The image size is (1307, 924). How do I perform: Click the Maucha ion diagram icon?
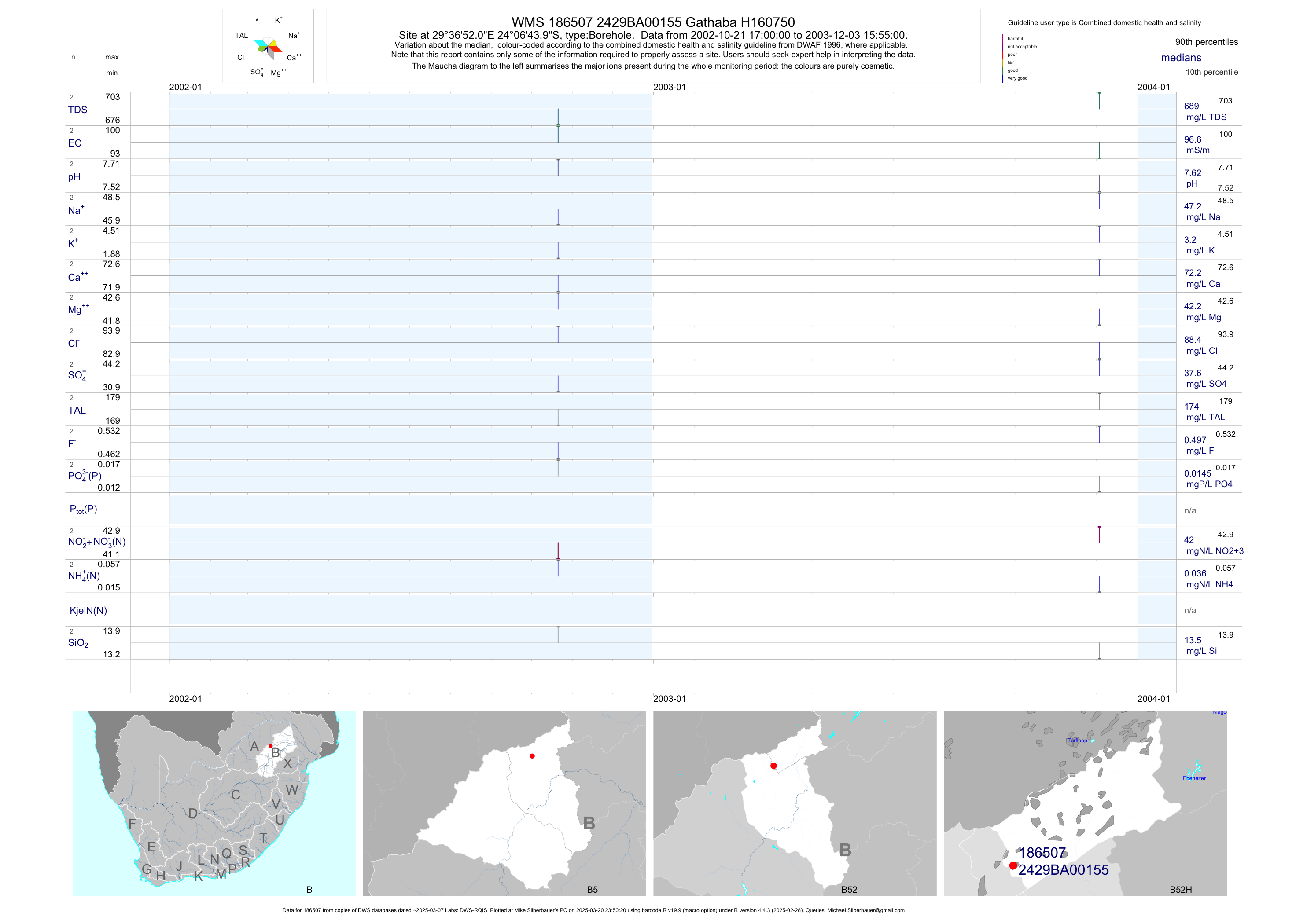(x=268, y=47)
